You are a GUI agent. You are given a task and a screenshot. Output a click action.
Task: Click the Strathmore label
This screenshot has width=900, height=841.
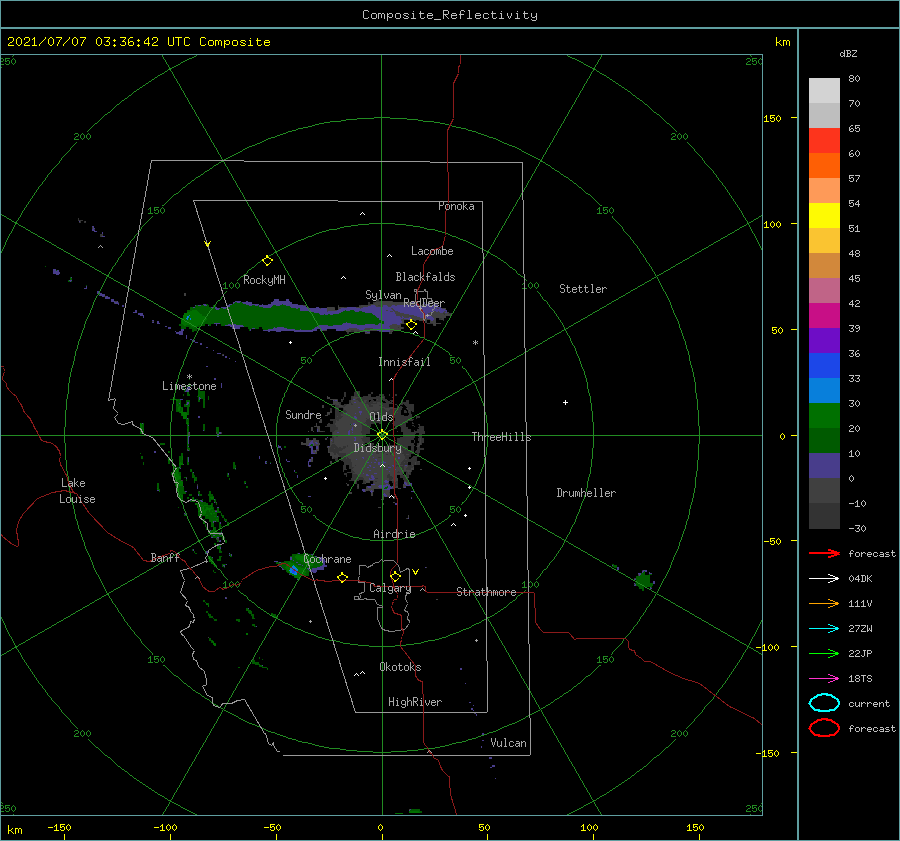[486, 592]
